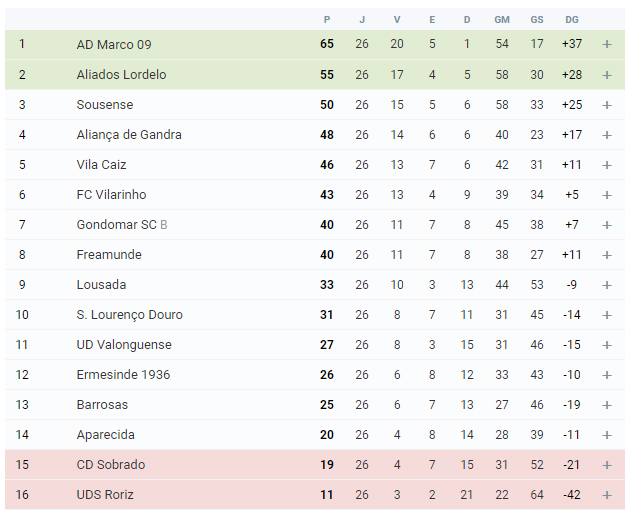
Task: Open the Ermesinde 1936 team link
Action: click(x=123, y=375)
